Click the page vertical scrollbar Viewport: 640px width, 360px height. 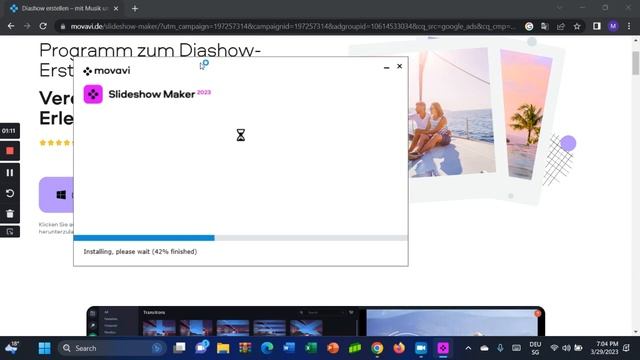click(x=636, y=63)
